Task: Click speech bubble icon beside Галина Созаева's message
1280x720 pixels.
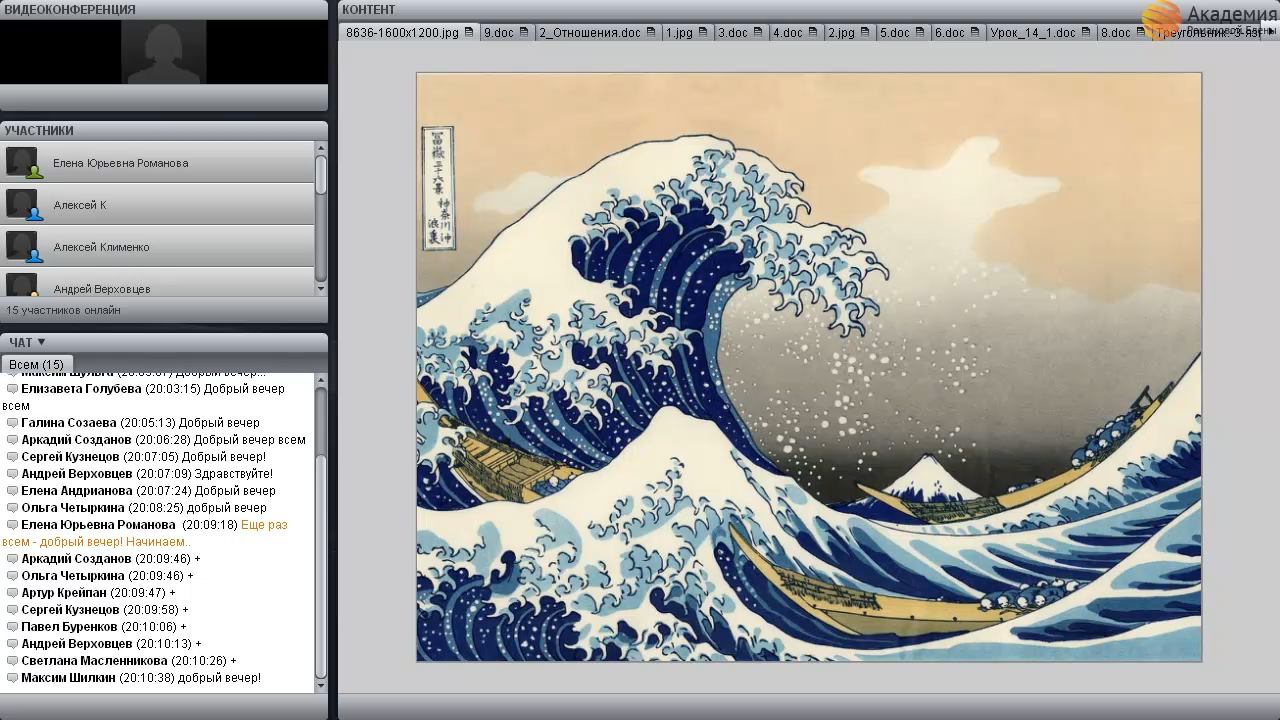Action: pyautogui.click(x=13, y=423)
